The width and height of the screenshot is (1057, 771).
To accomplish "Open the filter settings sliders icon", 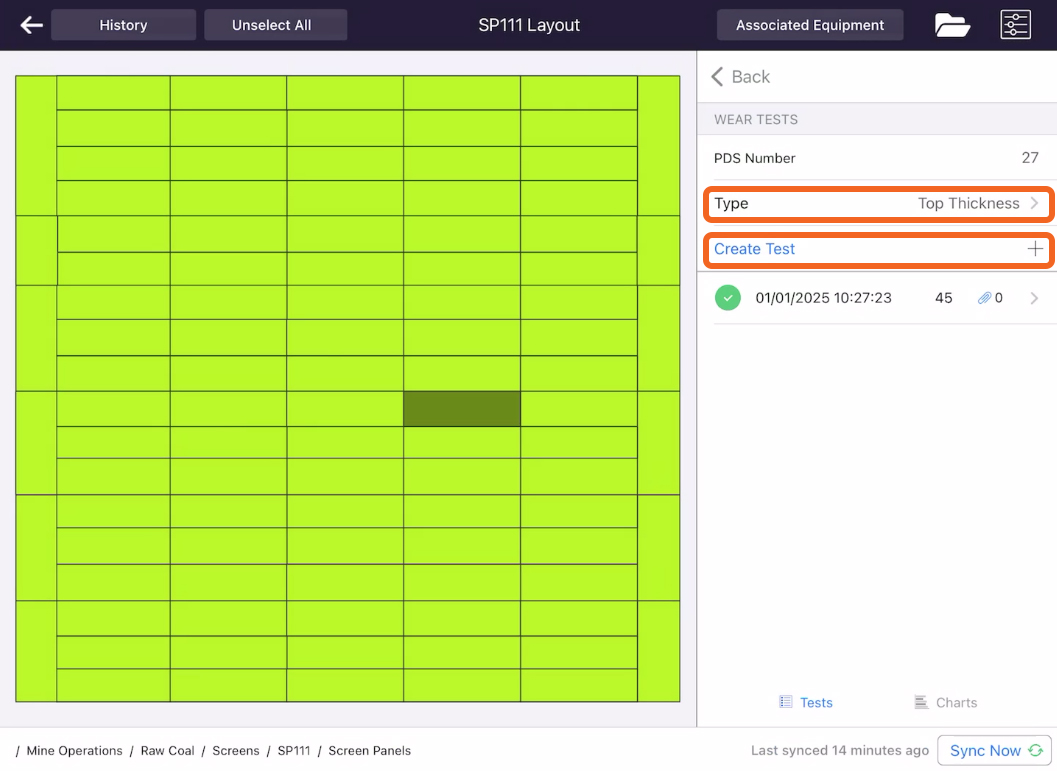I will (1015, 25).
